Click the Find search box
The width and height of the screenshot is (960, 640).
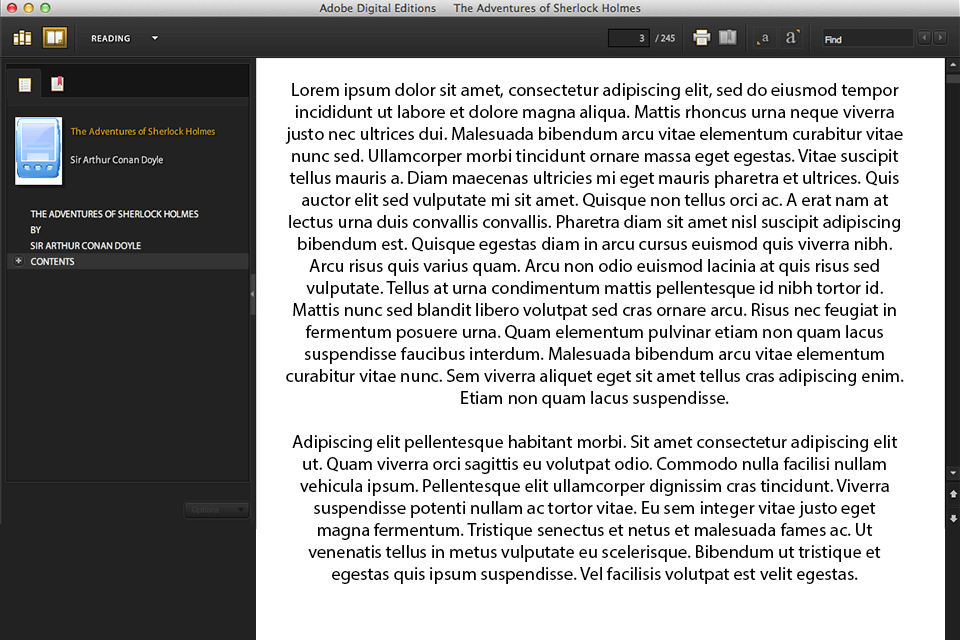click(865, 38)
